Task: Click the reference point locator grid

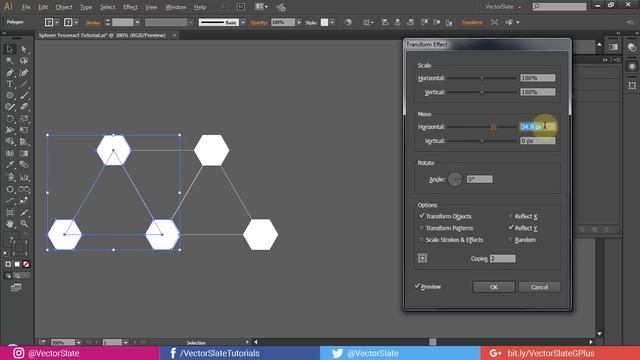Action: (422, 258)
